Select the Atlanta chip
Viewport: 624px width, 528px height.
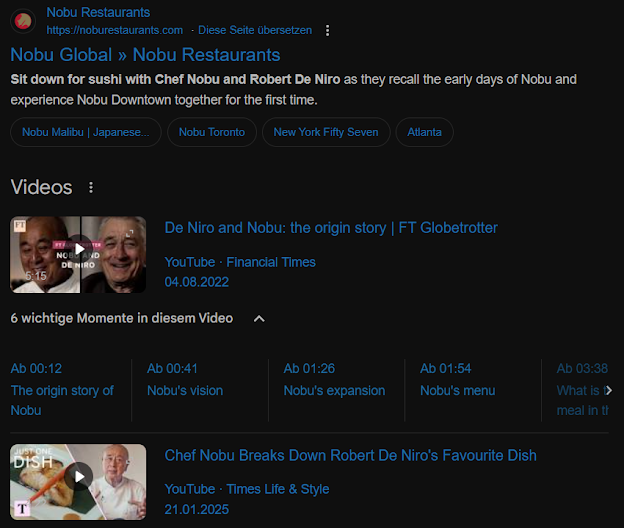click(424, 132)
